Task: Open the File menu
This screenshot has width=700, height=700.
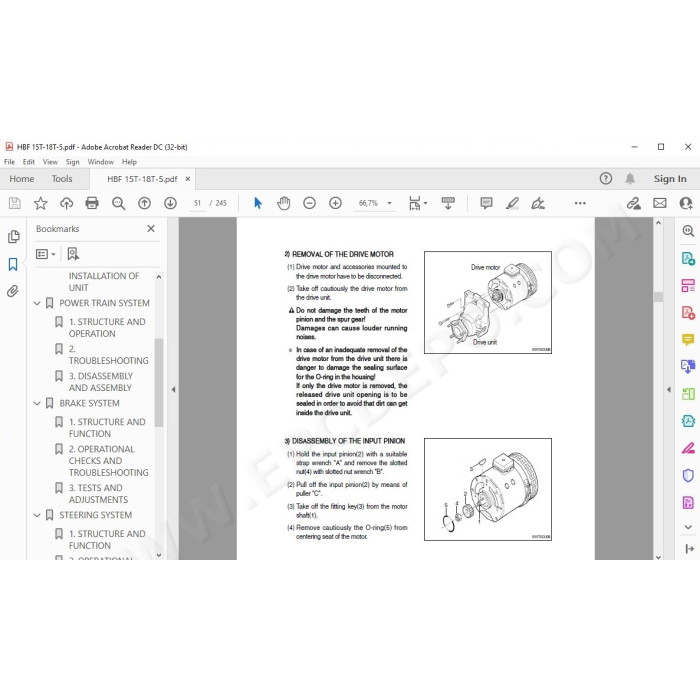Action: click(x=9, y=162)
